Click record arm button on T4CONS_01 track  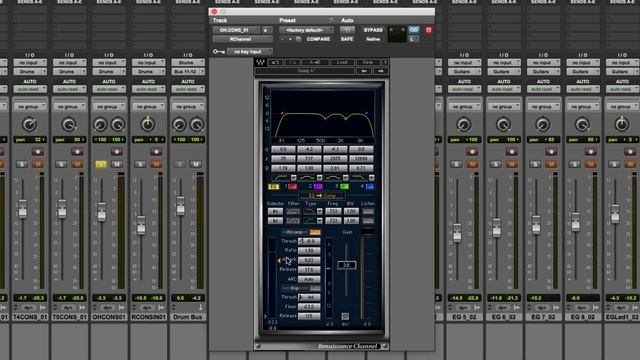[x=38, y=152]
